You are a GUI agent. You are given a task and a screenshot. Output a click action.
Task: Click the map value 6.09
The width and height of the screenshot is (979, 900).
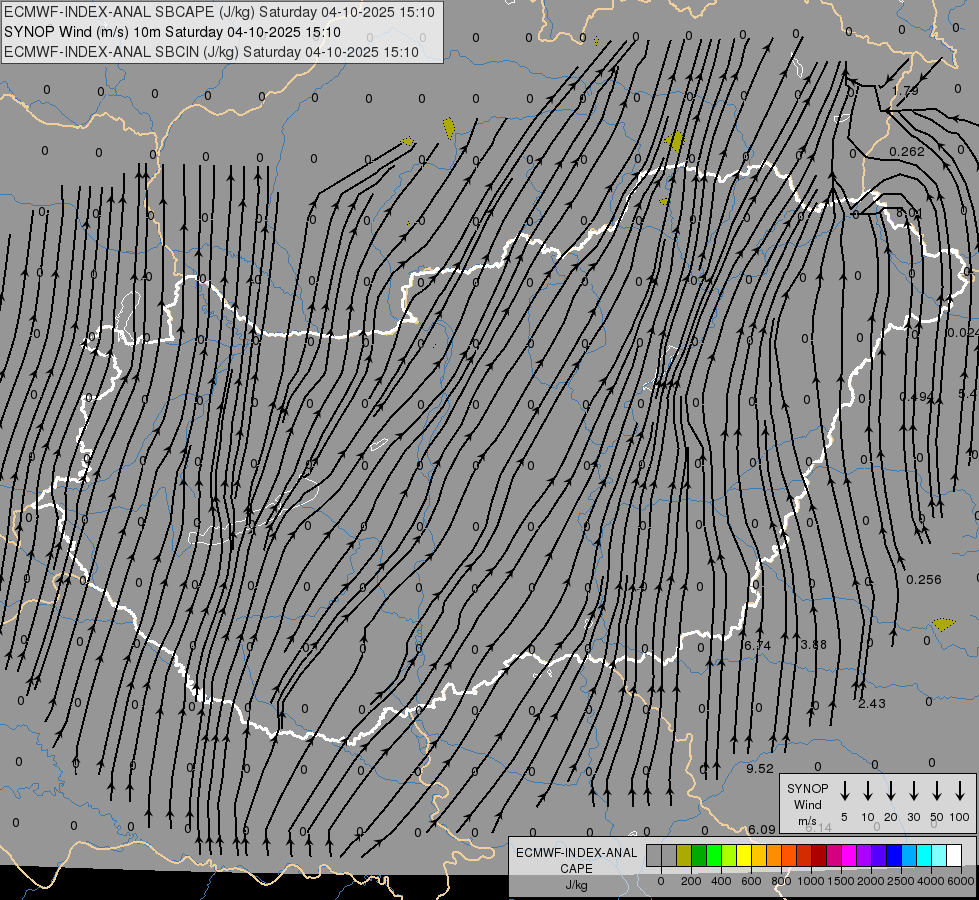[762, 829]
